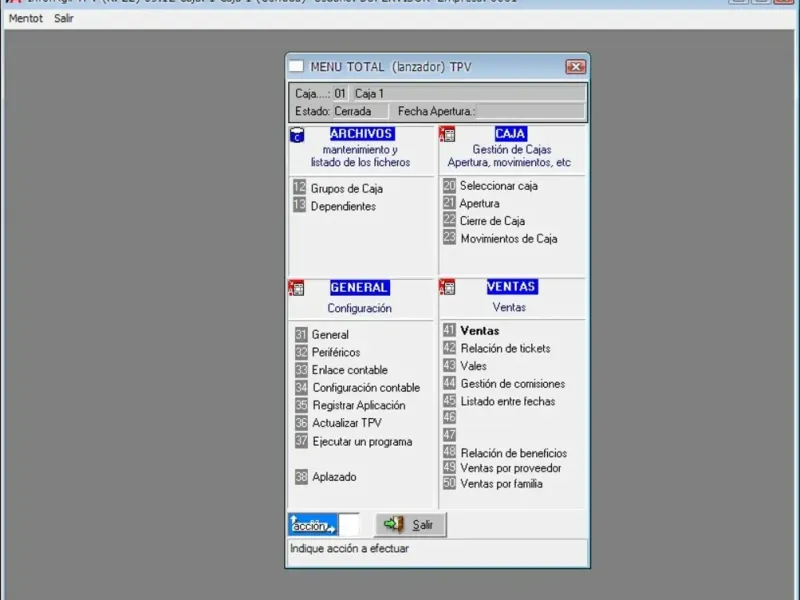Click number icon 43 for Vales
Image resolution: width=800 pixels, height=600 pixels.
[449, 365]
